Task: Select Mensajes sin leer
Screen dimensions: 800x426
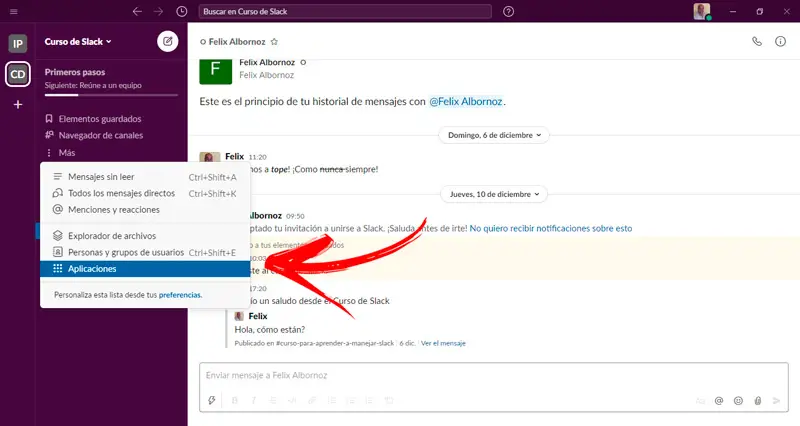Action: [x=145, y=177]
